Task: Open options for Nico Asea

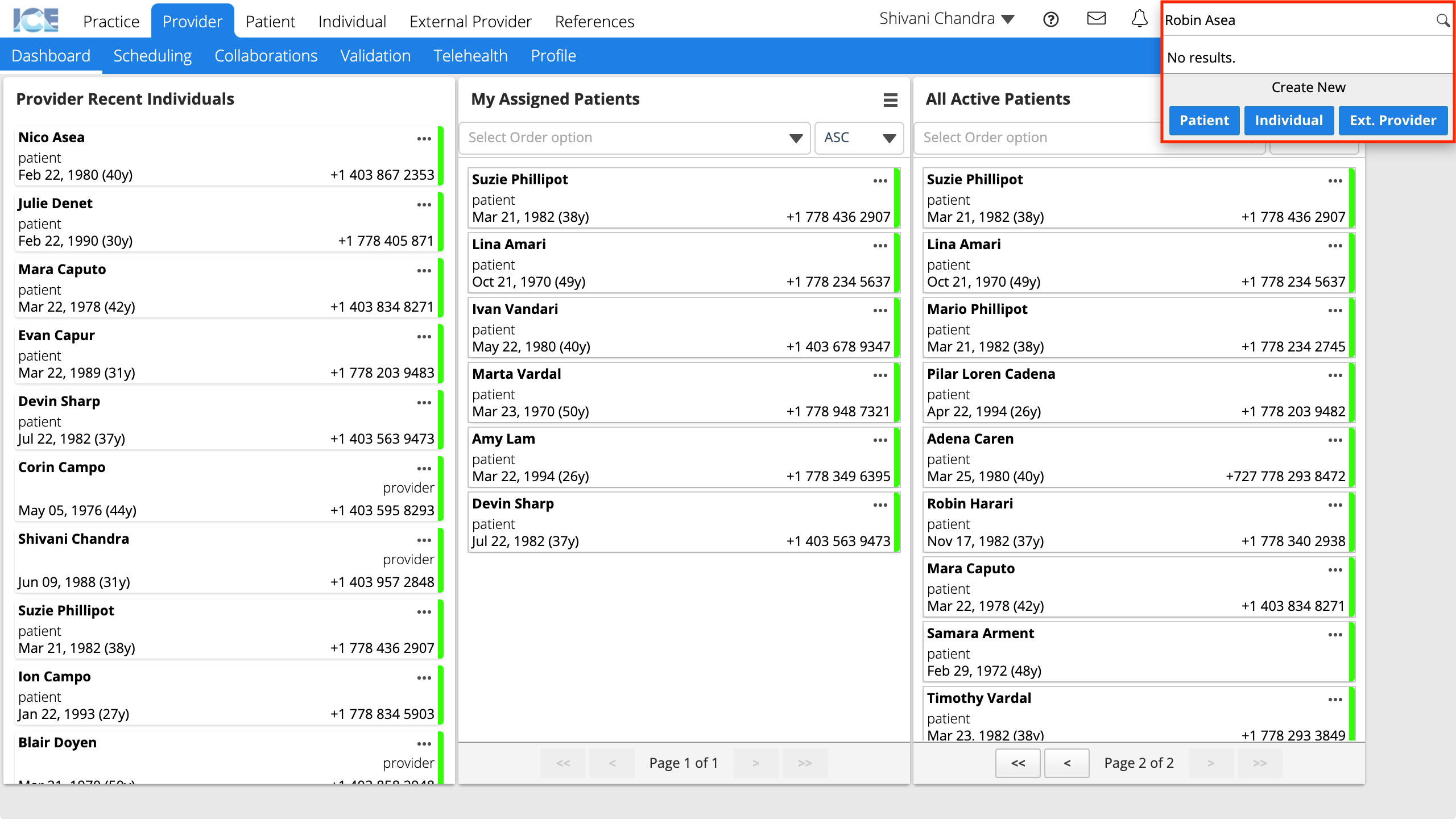Action: [424, 139]
